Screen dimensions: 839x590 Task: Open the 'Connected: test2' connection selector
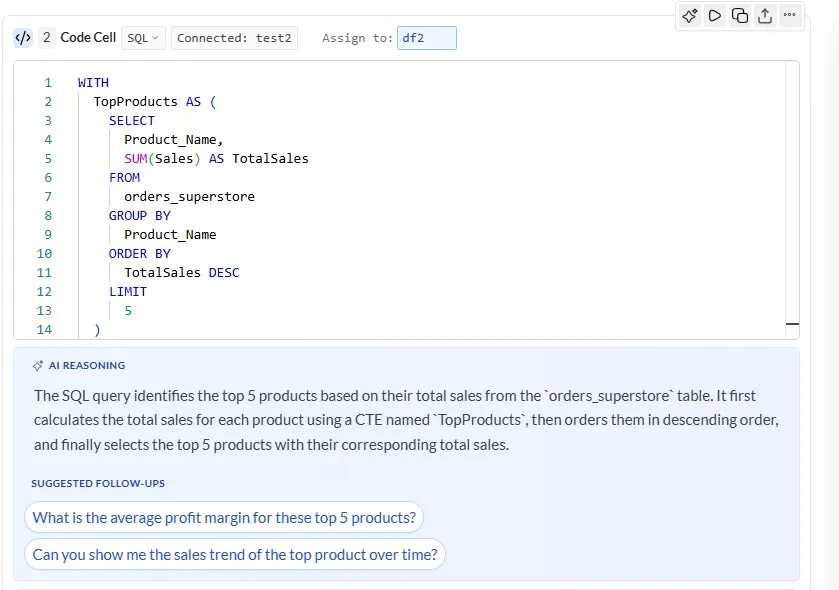coord(234,38)
